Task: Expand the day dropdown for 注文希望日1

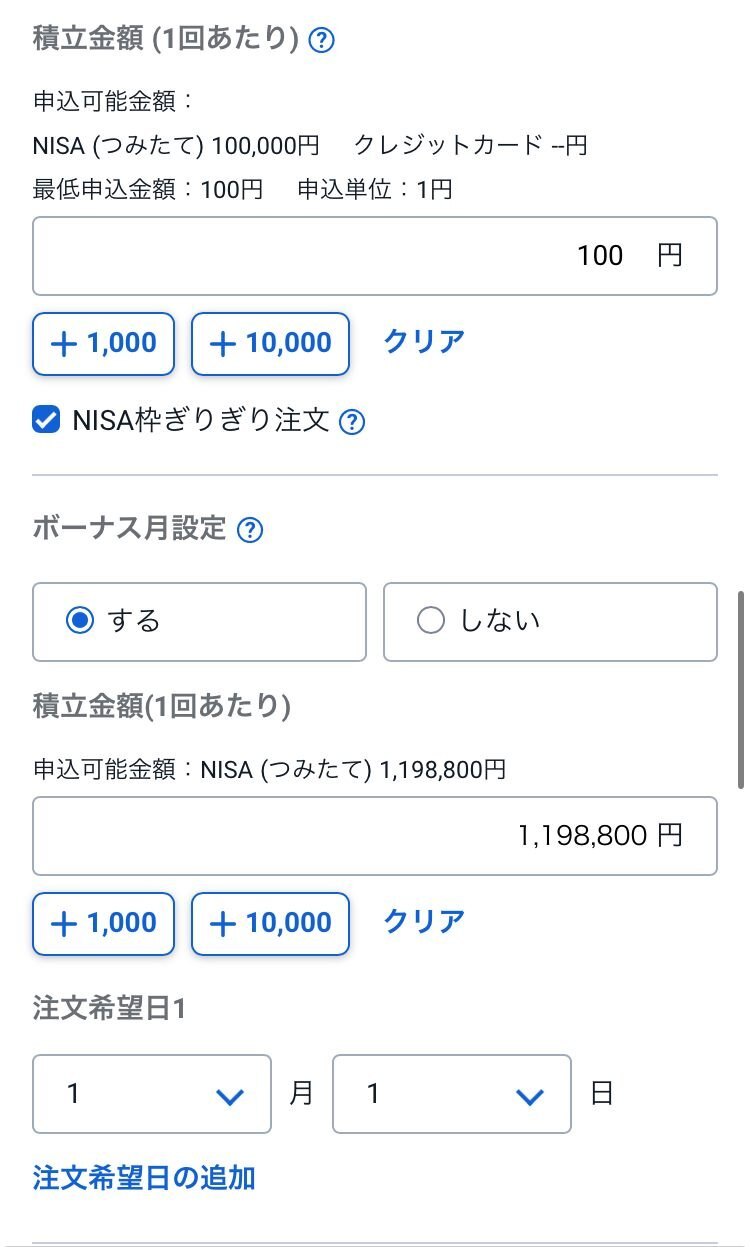Action: coord(452,1094)
